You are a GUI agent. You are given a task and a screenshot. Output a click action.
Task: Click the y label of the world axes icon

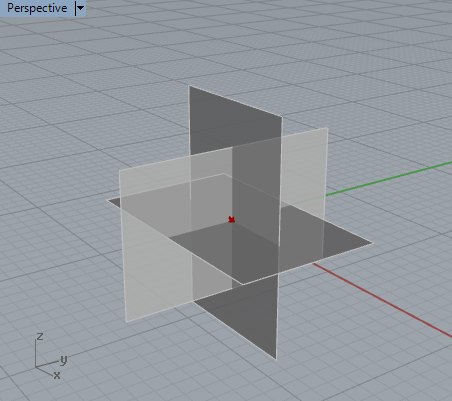tap(64, 360)
